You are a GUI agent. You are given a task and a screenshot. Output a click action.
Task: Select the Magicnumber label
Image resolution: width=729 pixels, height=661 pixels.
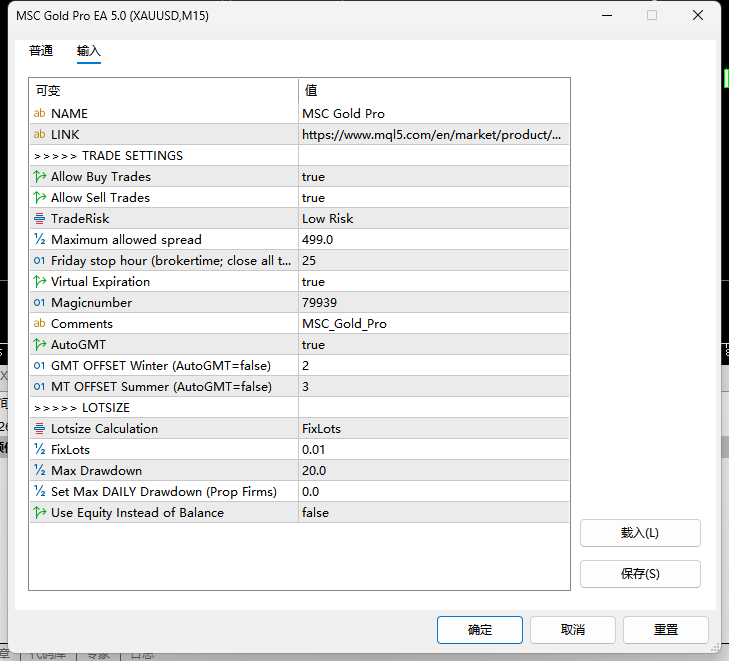(92, 303)
